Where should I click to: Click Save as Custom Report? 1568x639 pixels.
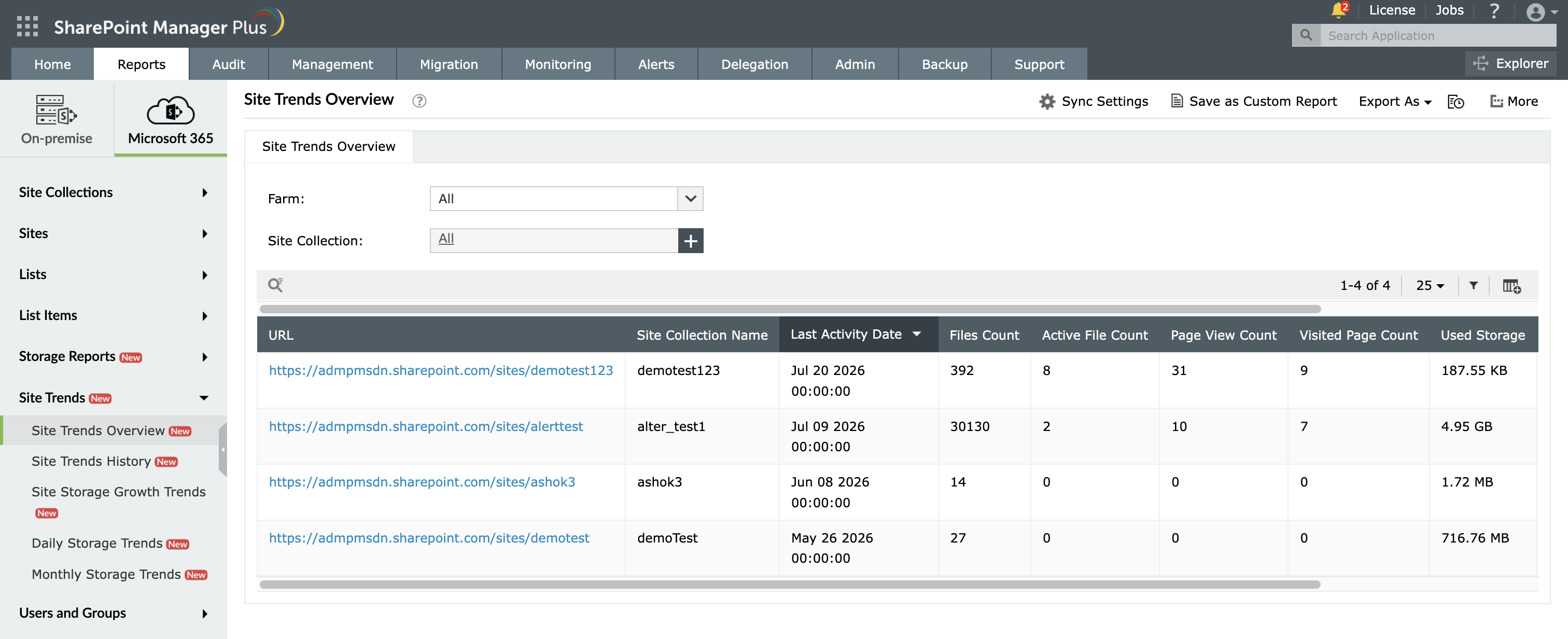1254,101
